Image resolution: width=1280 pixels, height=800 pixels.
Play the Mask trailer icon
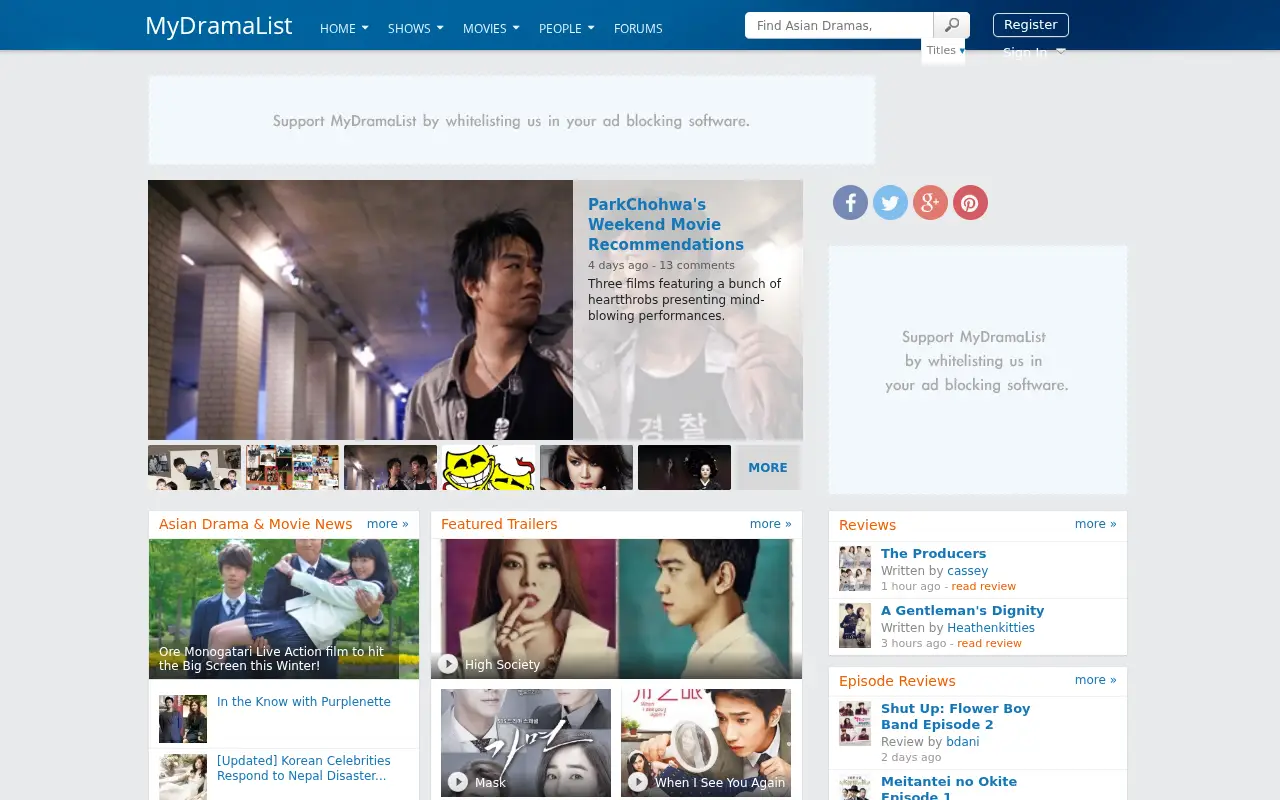[x=458, y=782]
